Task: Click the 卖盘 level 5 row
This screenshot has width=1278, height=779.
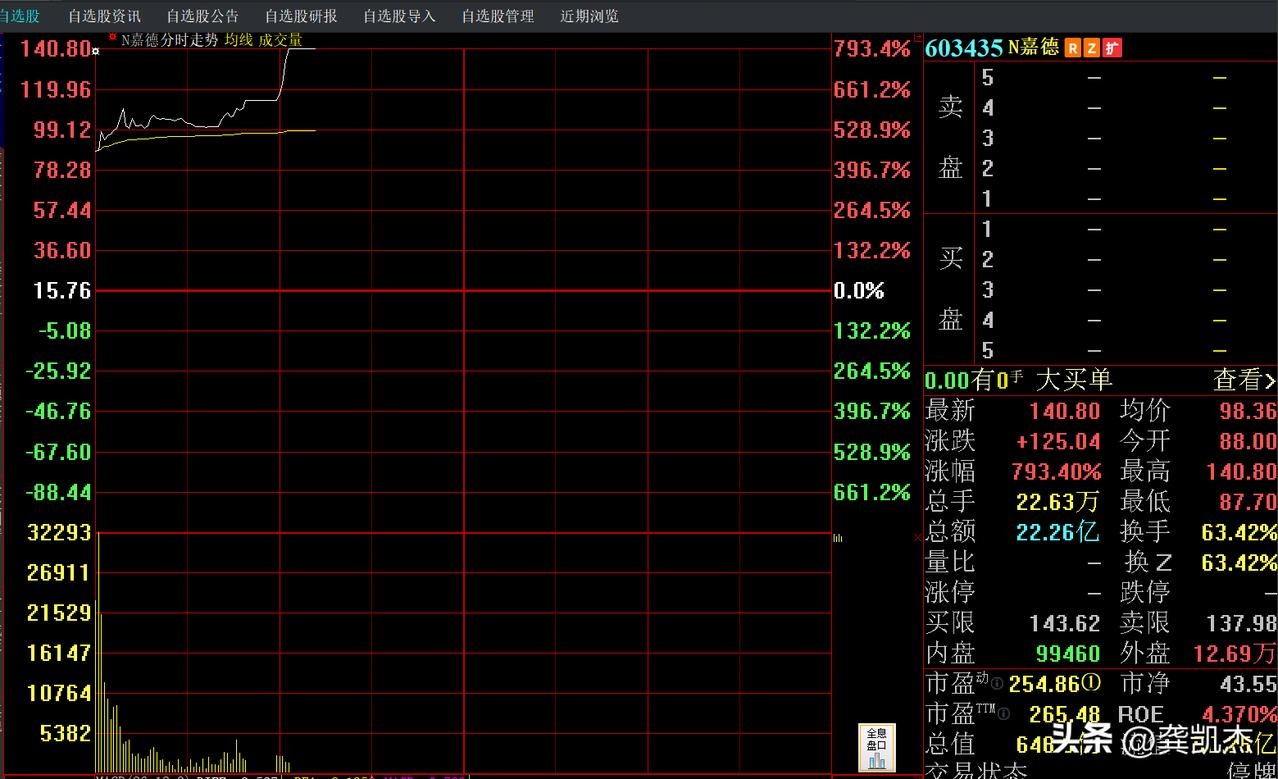Action: point(1126,77)
